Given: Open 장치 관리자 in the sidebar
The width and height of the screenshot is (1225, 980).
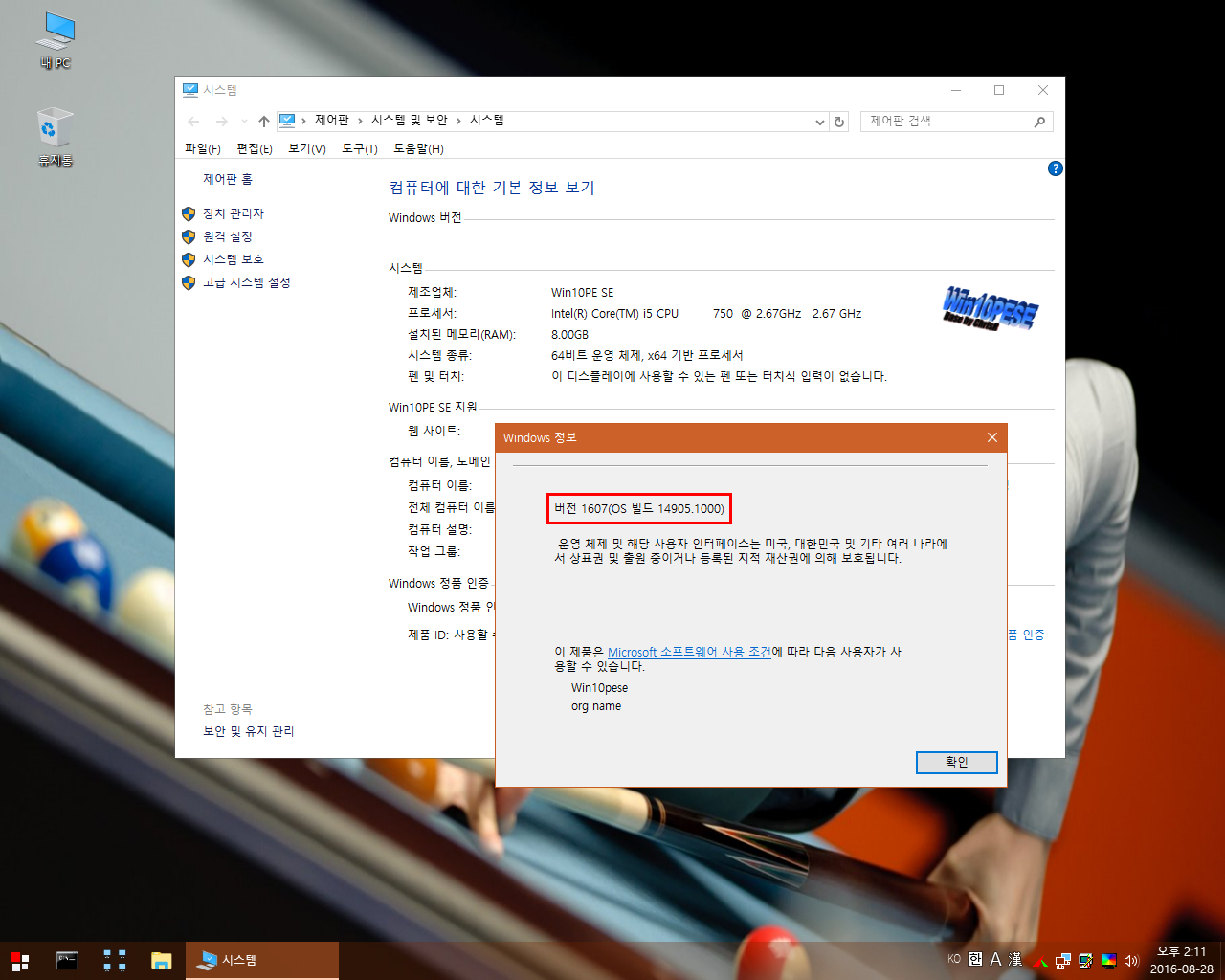Looking at the screenshot, I should tap(234, 213).
